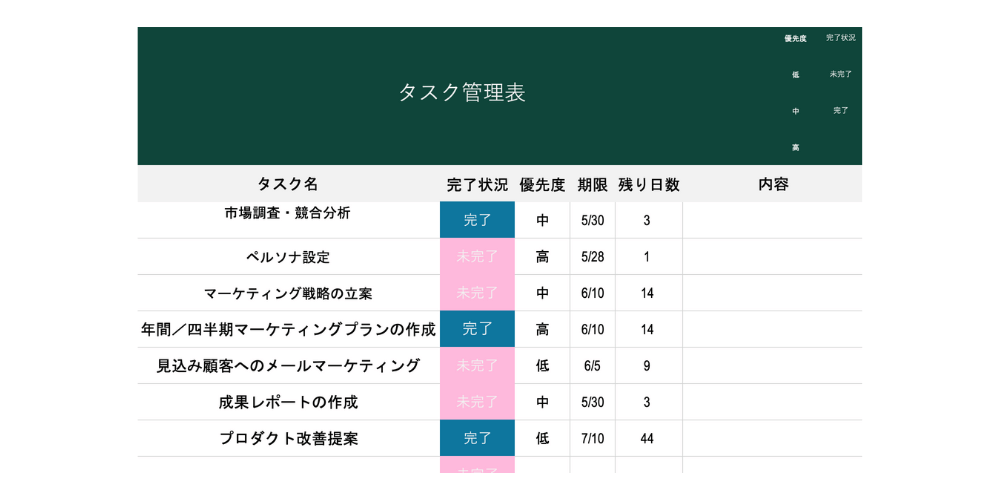Click the 内容 column header

point(773,184)
